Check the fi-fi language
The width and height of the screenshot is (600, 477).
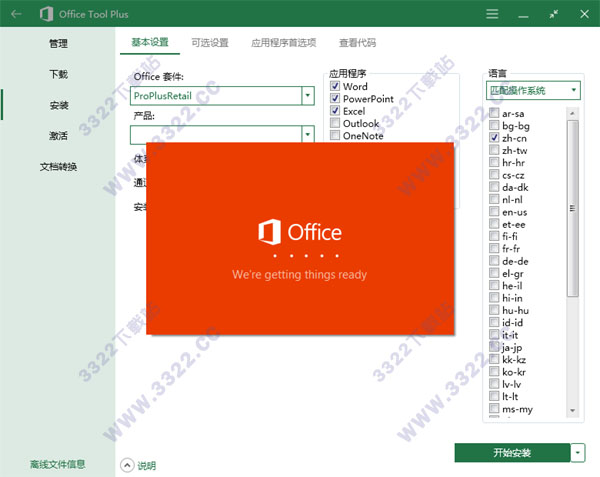(494, 236)
